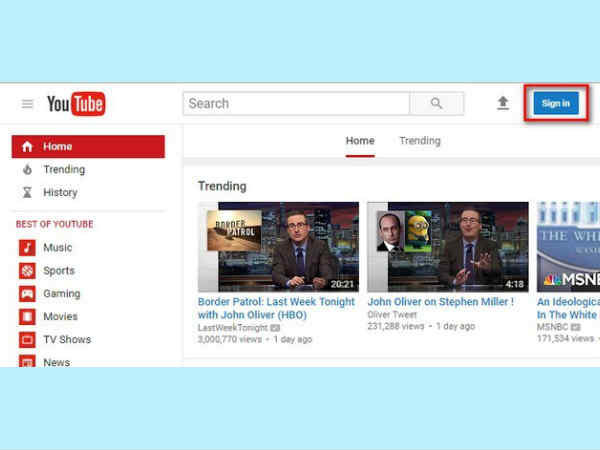Click the History hourglass icon
Screen dimensions: 600x450
coord(27,192)
